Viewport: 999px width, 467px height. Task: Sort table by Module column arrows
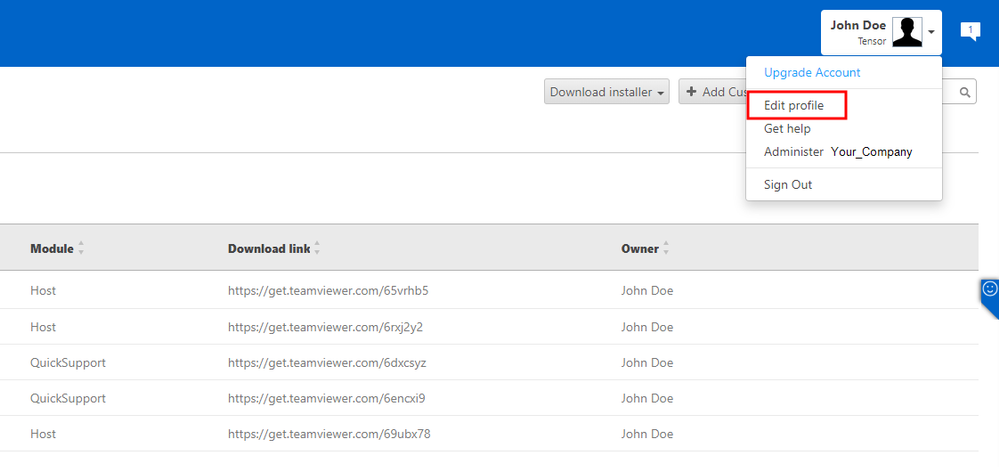pos(81,249)
